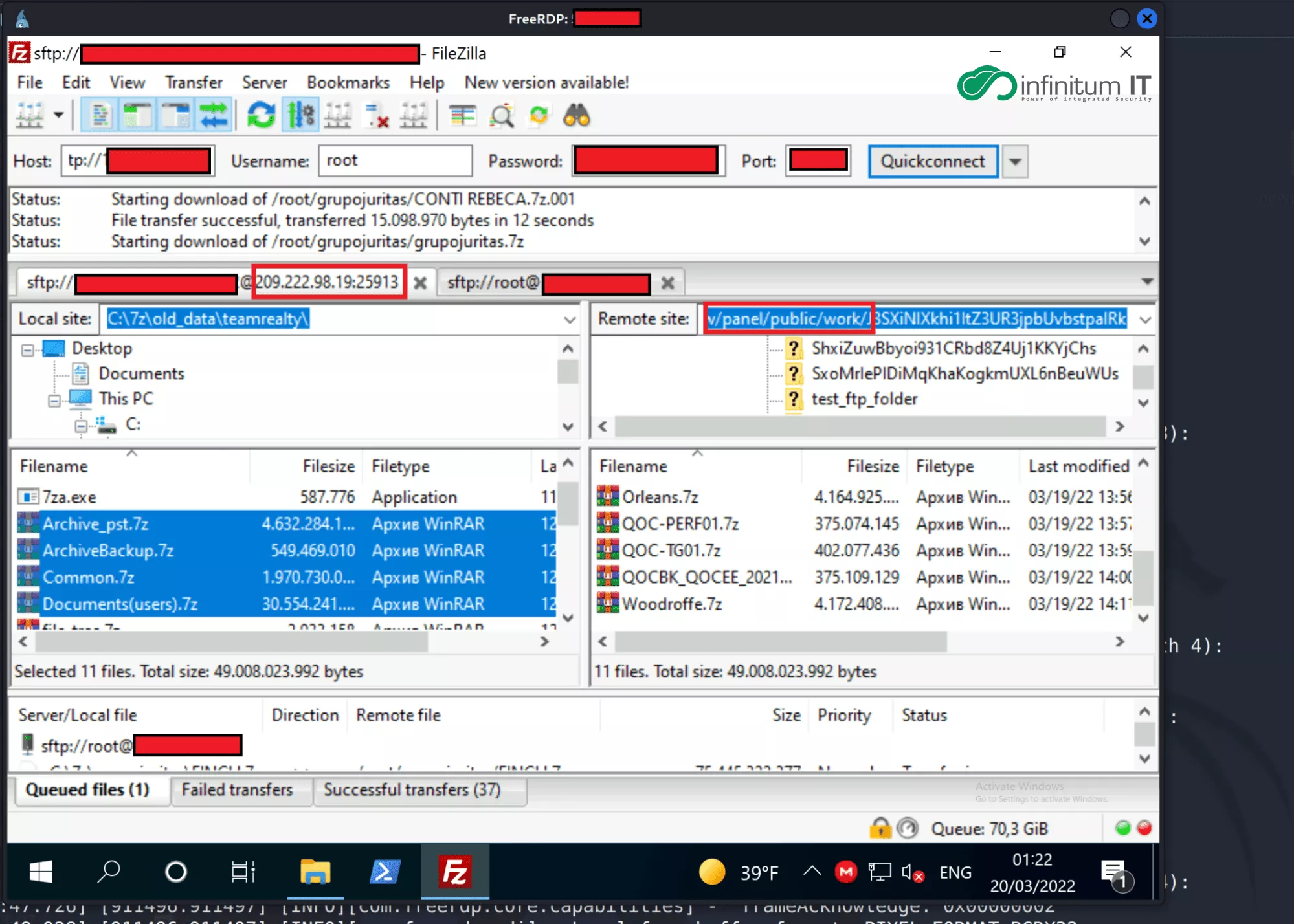This screenshot has height=924, width=1294.
Task: Open PowerShell from taskbar
Action: 384,872
